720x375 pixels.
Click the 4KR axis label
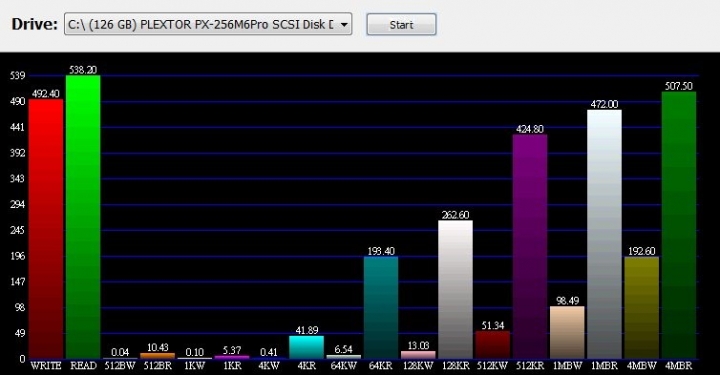click(307, 366)
